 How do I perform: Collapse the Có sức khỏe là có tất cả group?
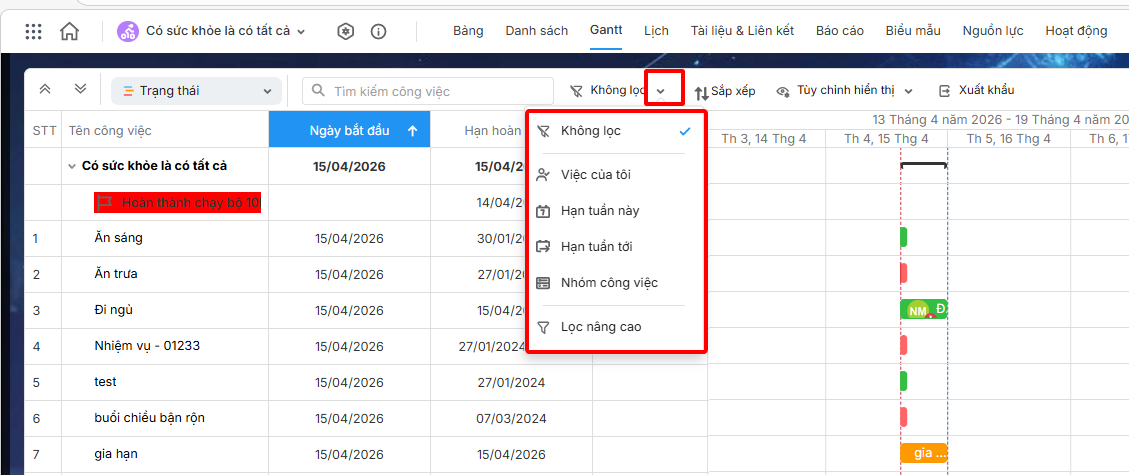coord(72,166)
